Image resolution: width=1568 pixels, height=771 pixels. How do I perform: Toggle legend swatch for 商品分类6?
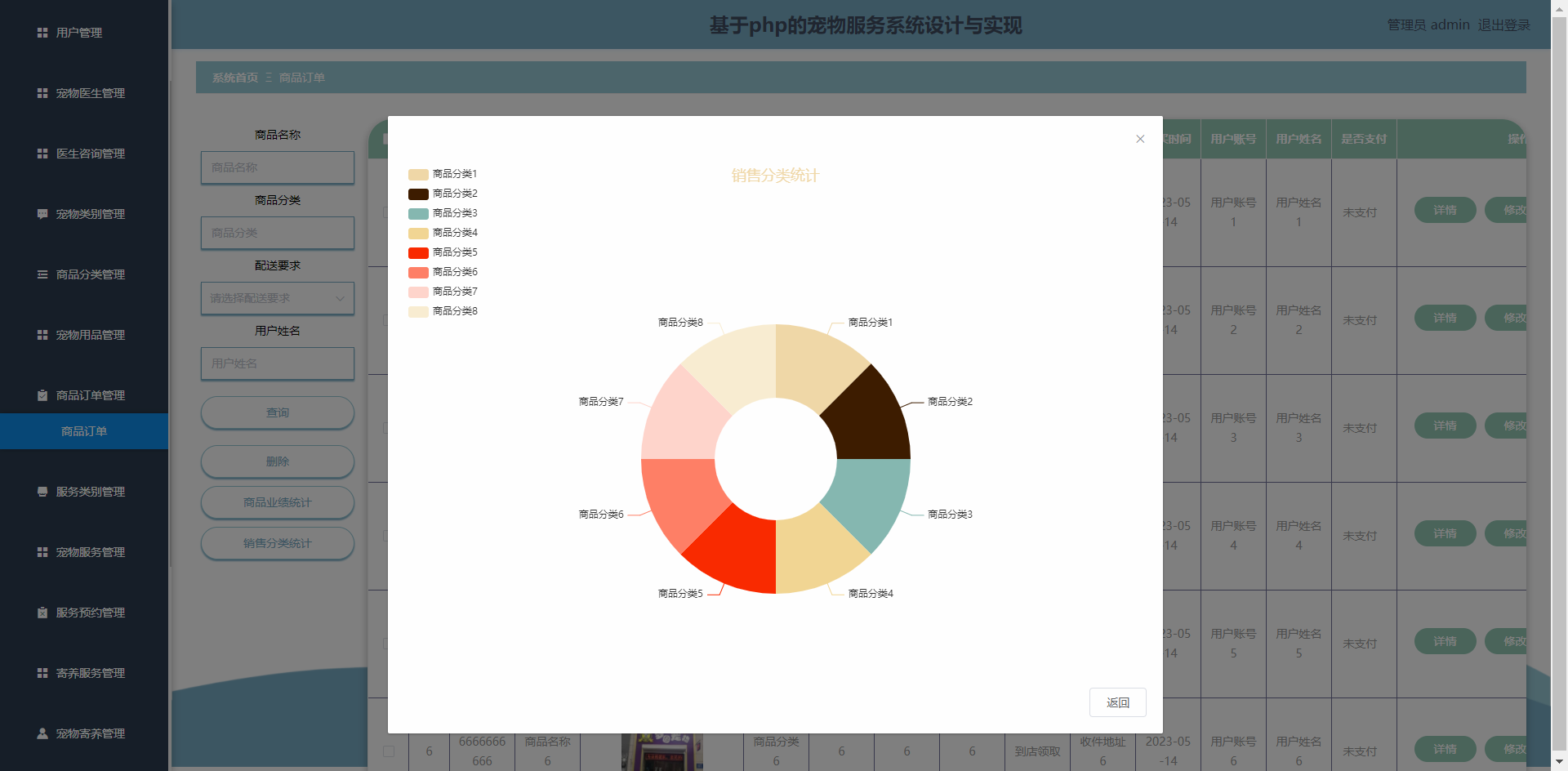pos(418,272)
